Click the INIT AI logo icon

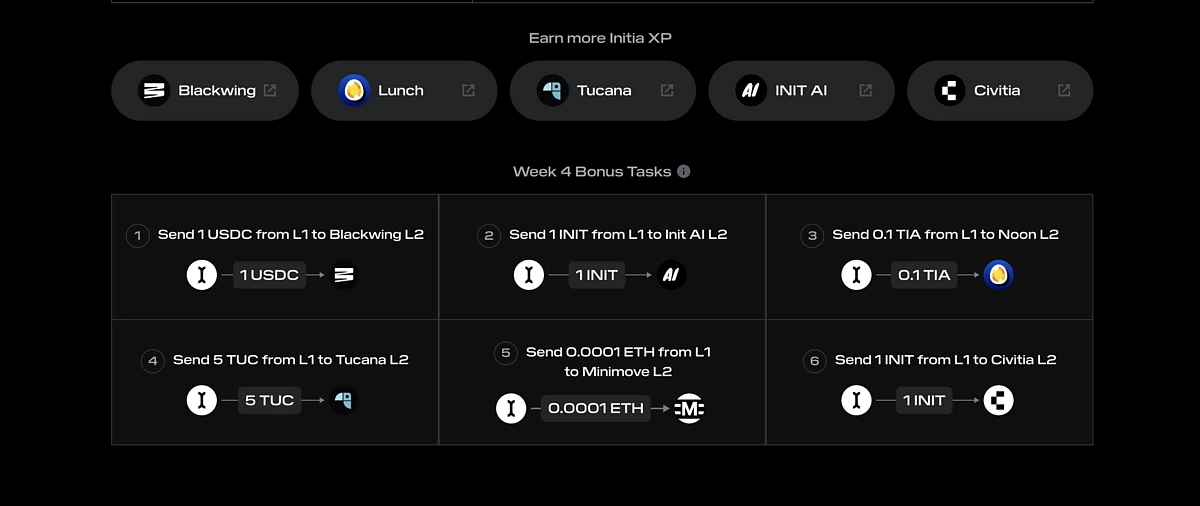tap(750, 90)
